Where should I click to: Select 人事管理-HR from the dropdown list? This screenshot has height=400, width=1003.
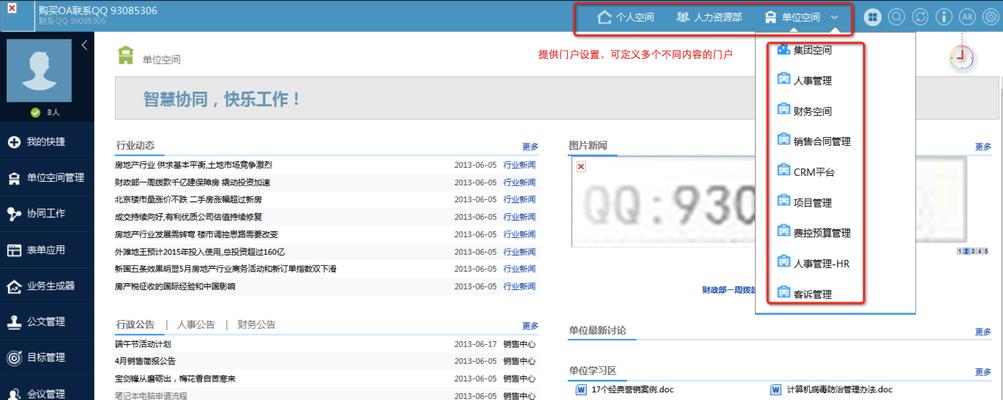(x=812, y=263)
